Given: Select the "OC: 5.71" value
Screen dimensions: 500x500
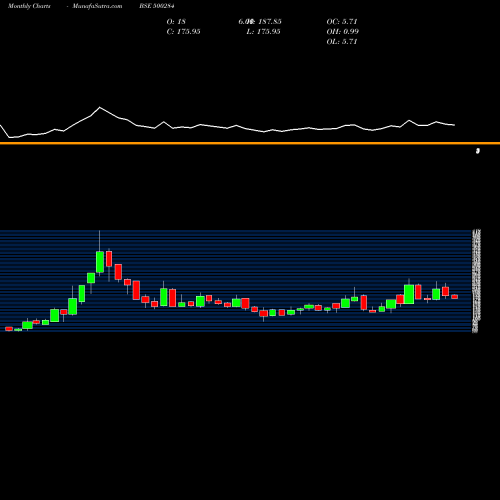Looking at the screenshot, I should point(342,22).
